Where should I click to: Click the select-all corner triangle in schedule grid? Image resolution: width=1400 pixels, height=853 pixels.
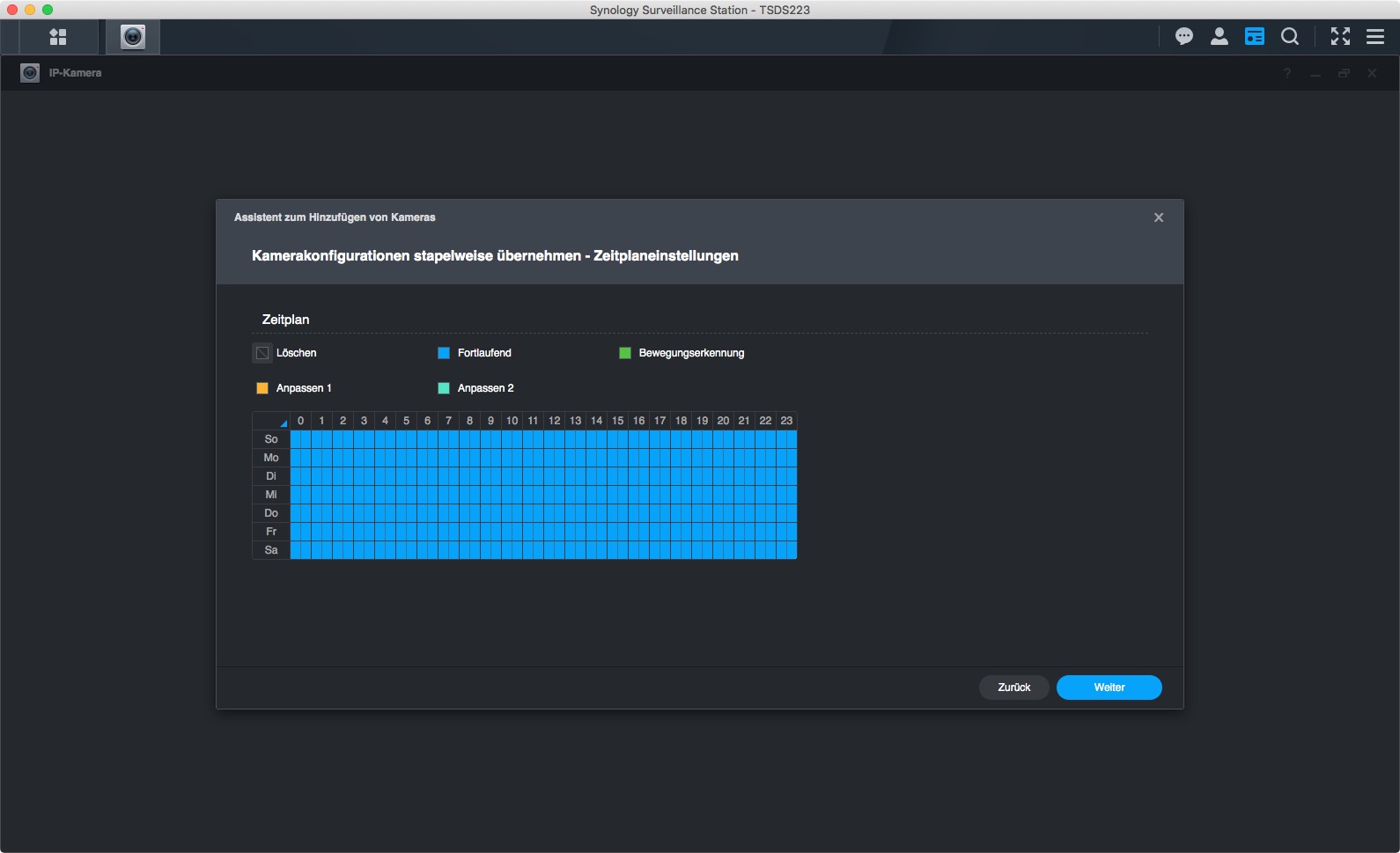[282, 423]
